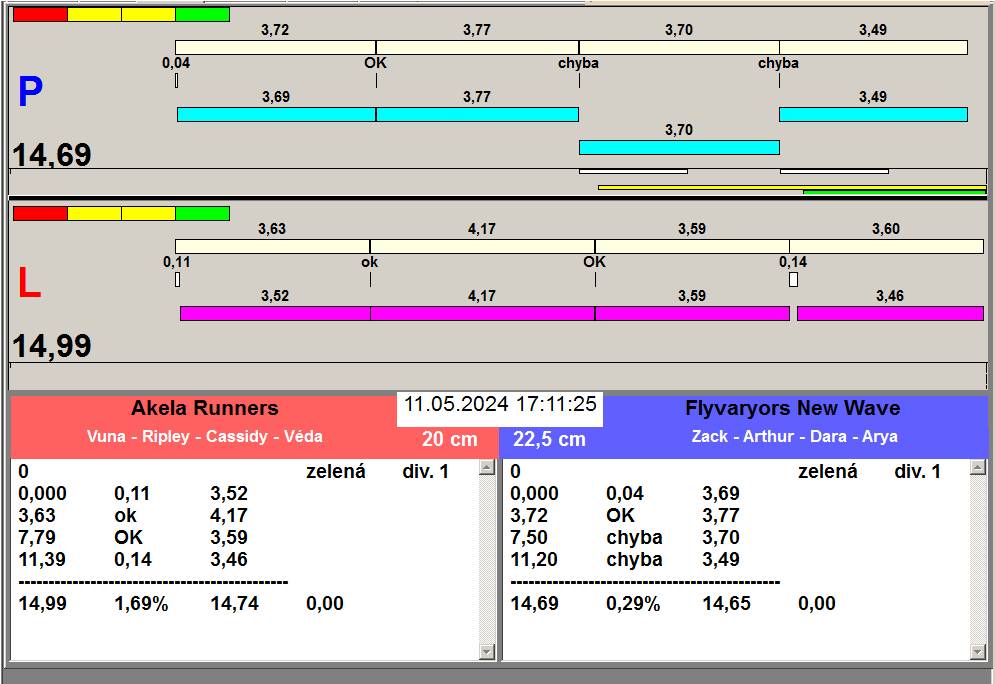Click the 22,5 cm jump height label

tap(549, 440)
